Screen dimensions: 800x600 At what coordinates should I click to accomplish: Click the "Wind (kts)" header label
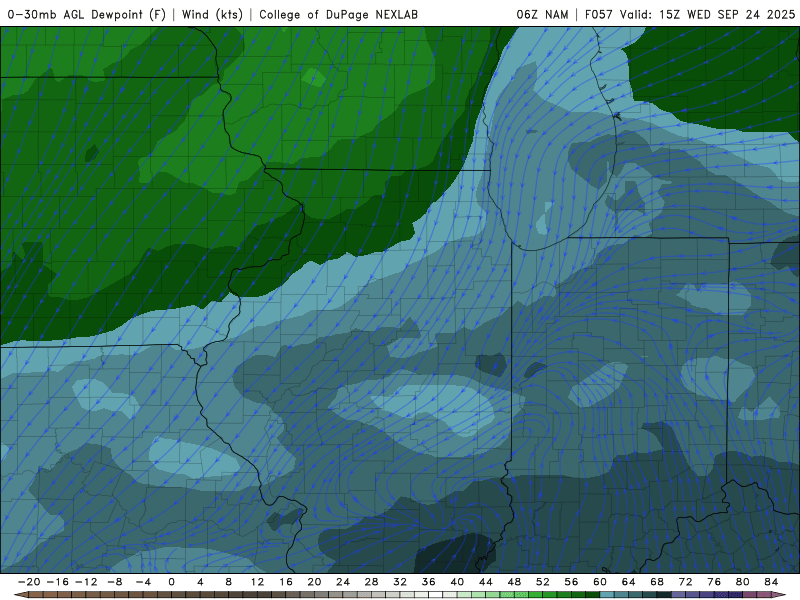(212, 14)
